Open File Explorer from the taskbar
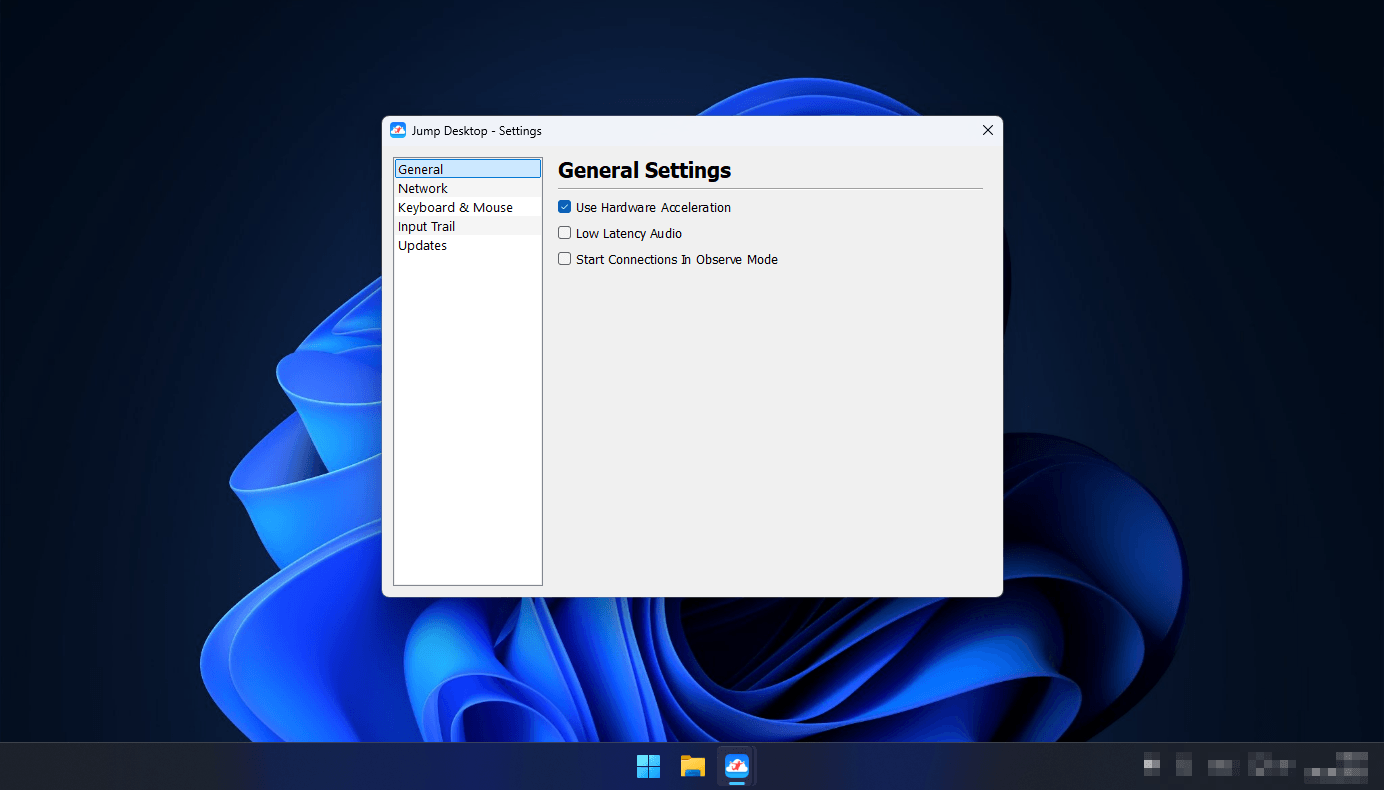 [693, 766]
